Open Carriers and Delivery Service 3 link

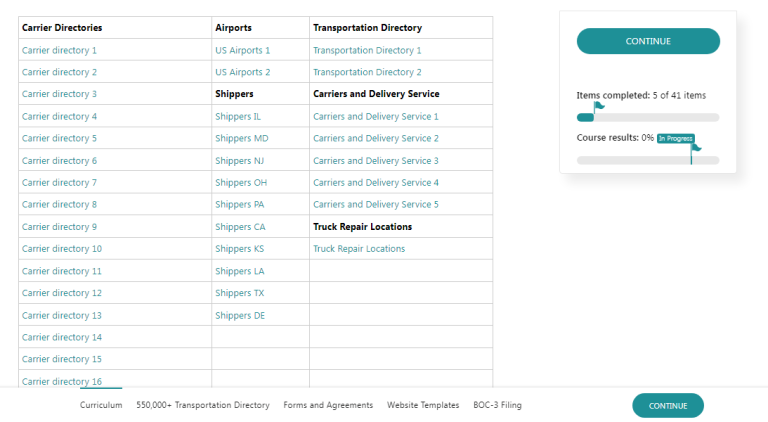pyautogui.click(x=375, y=161)
